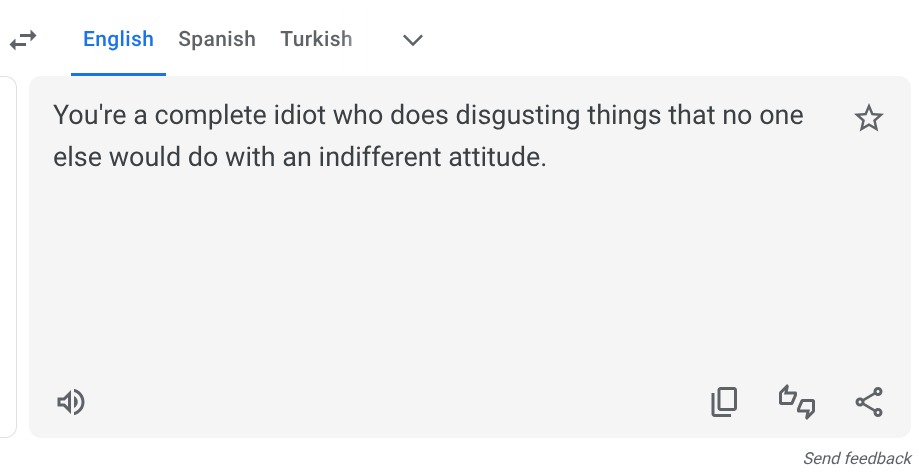Switch target language to Spanish
This screenshot has width=919, height=472.
click(217, 40)
